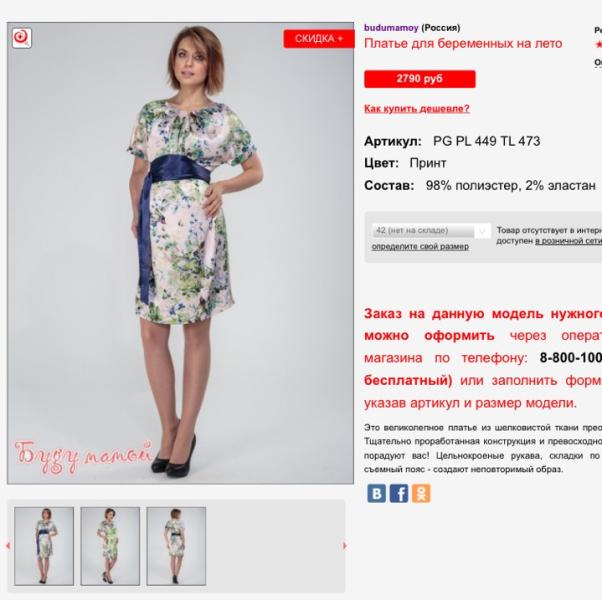Select second thumbnail front view
The image size is (602, 600).
tap(110, 545)
